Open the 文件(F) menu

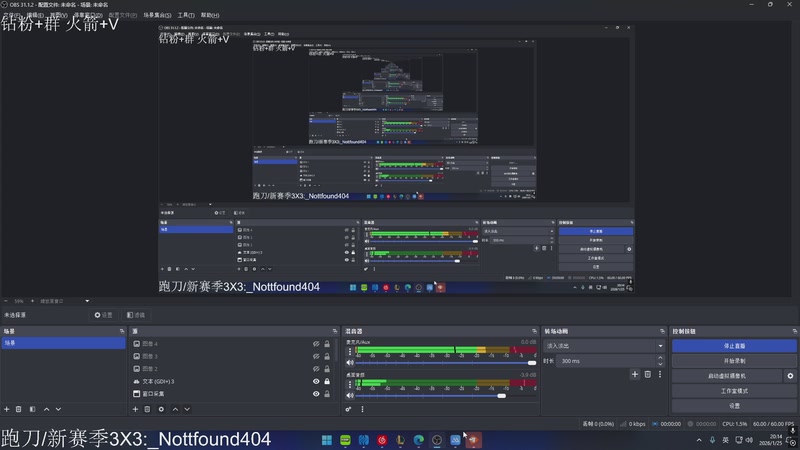click(x=12, y=15)
